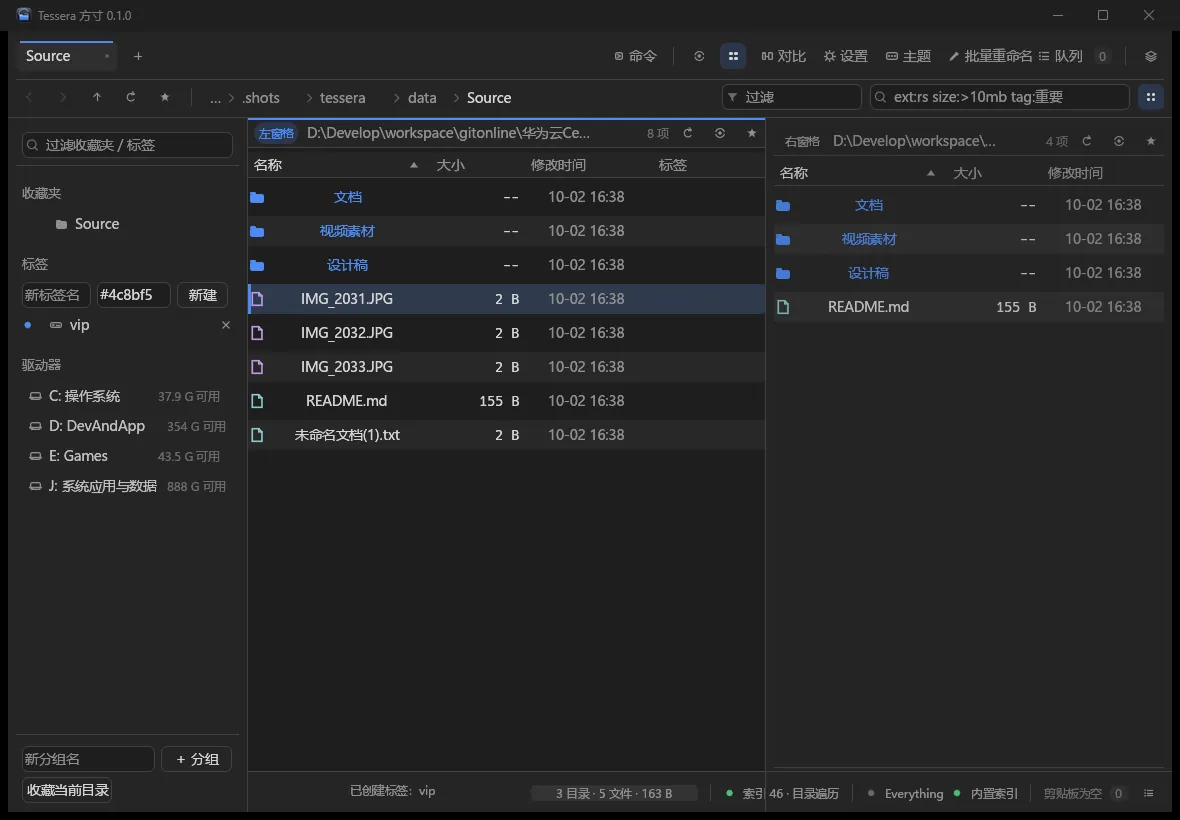The height and width of the screenshot is (820, 1180).
Task: Go back with the left arrow navigation button
Action: click(29, 97)
